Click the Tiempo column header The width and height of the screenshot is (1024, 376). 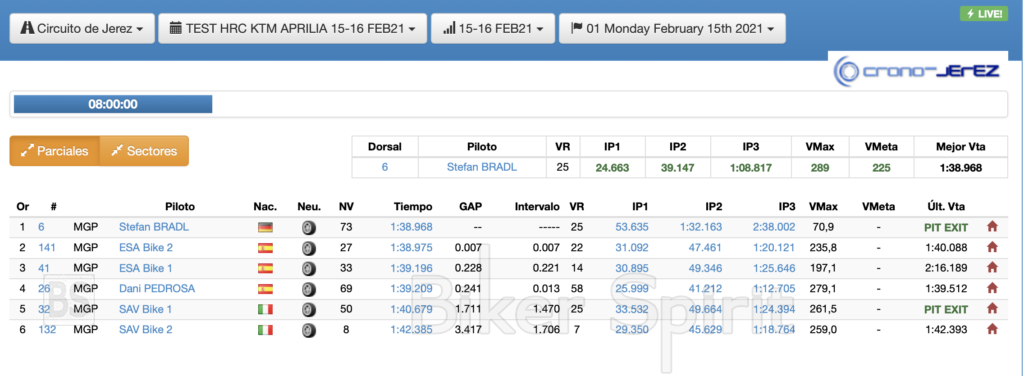(x=413, y=207)
